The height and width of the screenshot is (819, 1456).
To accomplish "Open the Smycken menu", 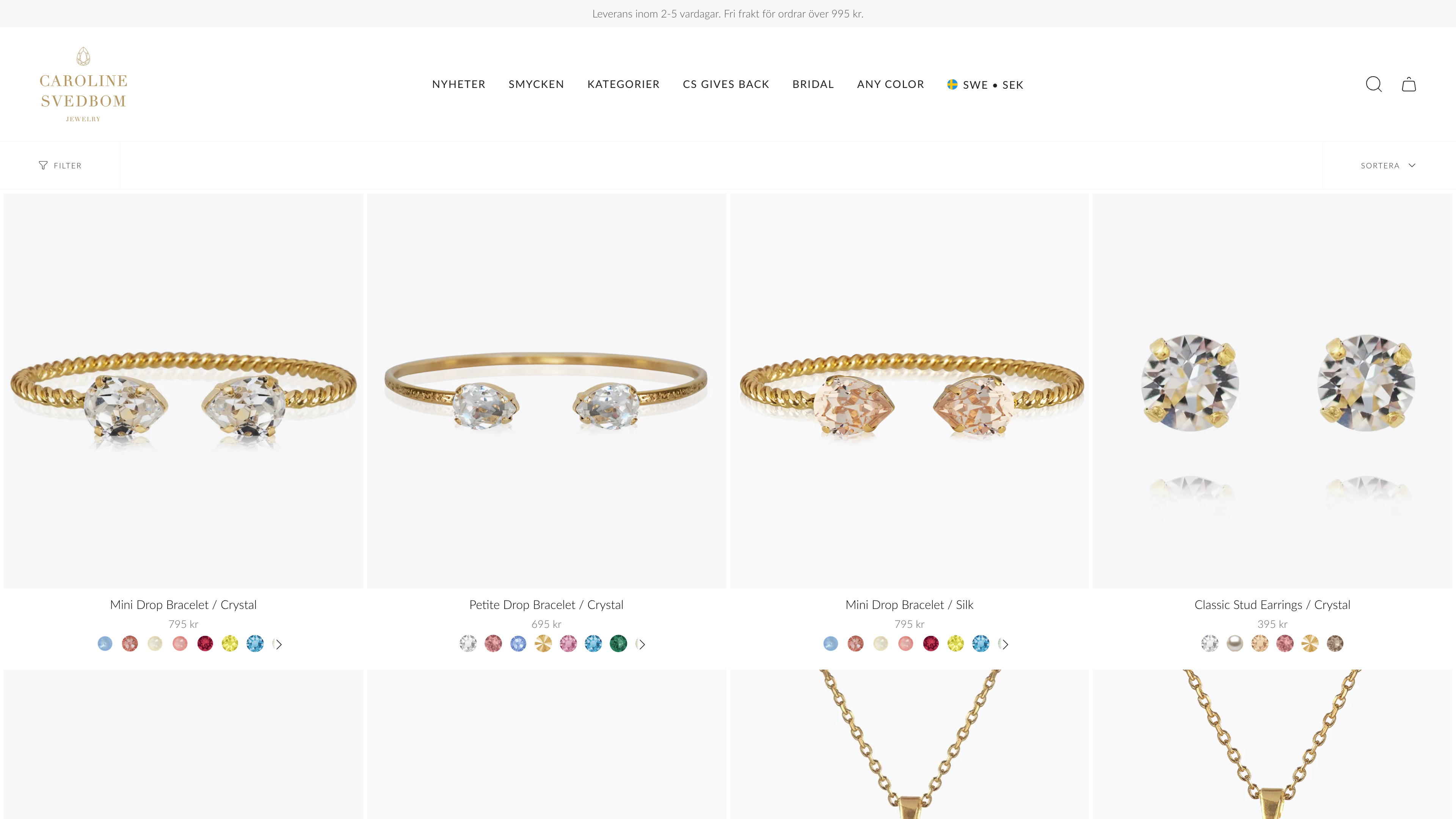I will [536, 84].
